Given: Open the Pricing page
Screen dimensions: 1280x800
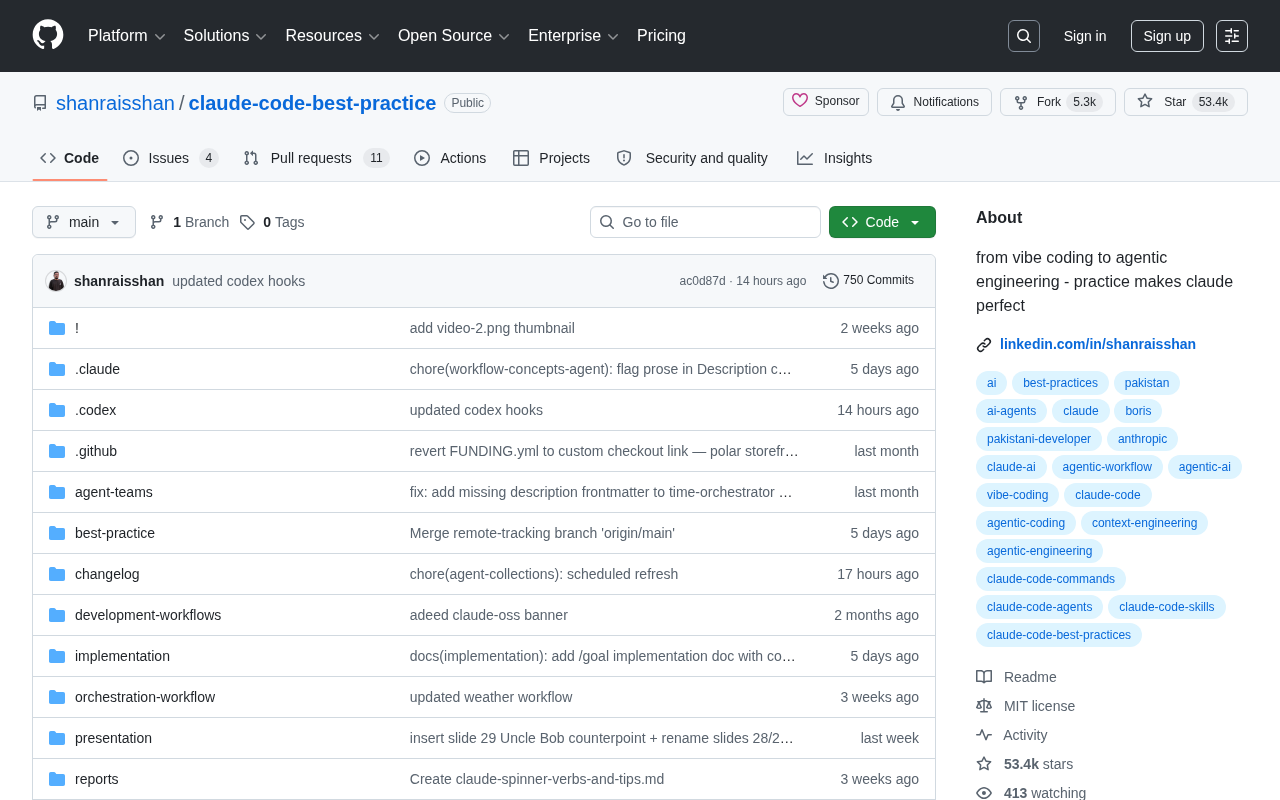Looking at the screenshot, I should click(661, 36).
